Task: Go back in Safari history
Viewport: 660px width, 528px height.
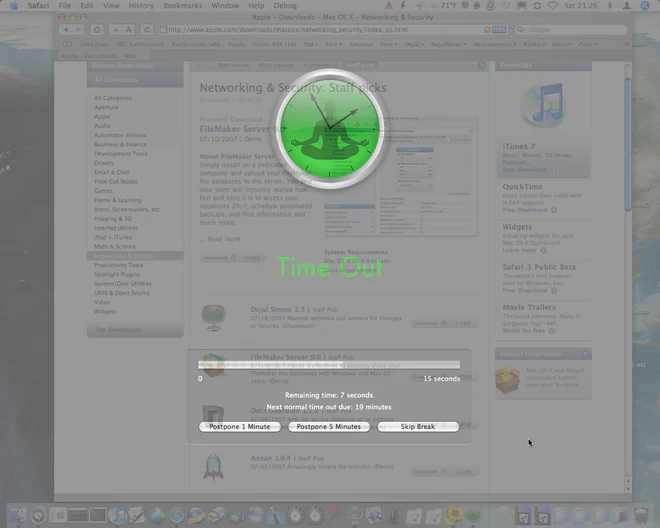Action: click(65, 29)
